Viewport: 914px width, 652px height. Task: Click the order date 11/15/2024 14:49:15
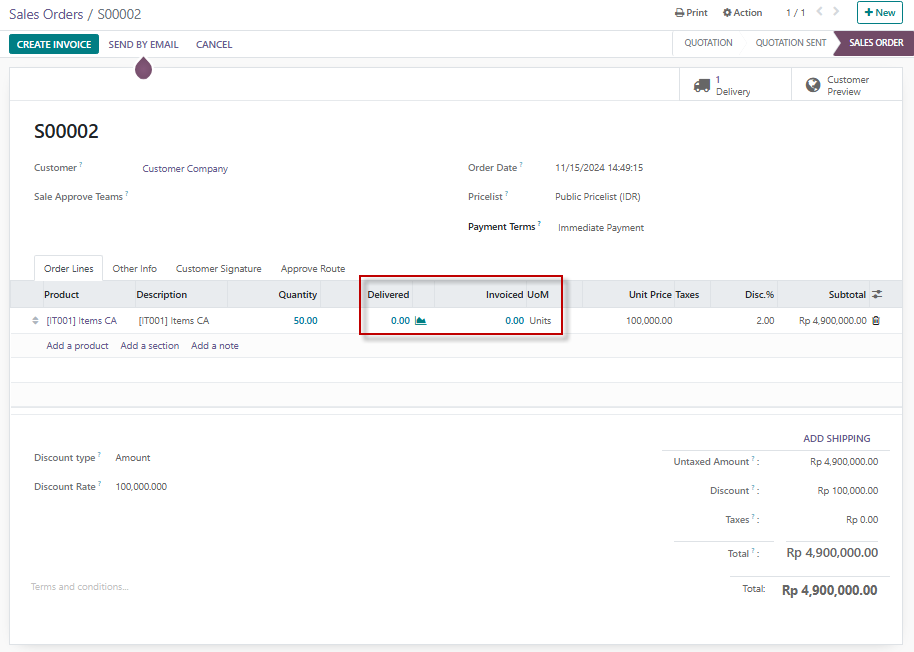click(x=599, y=168)
